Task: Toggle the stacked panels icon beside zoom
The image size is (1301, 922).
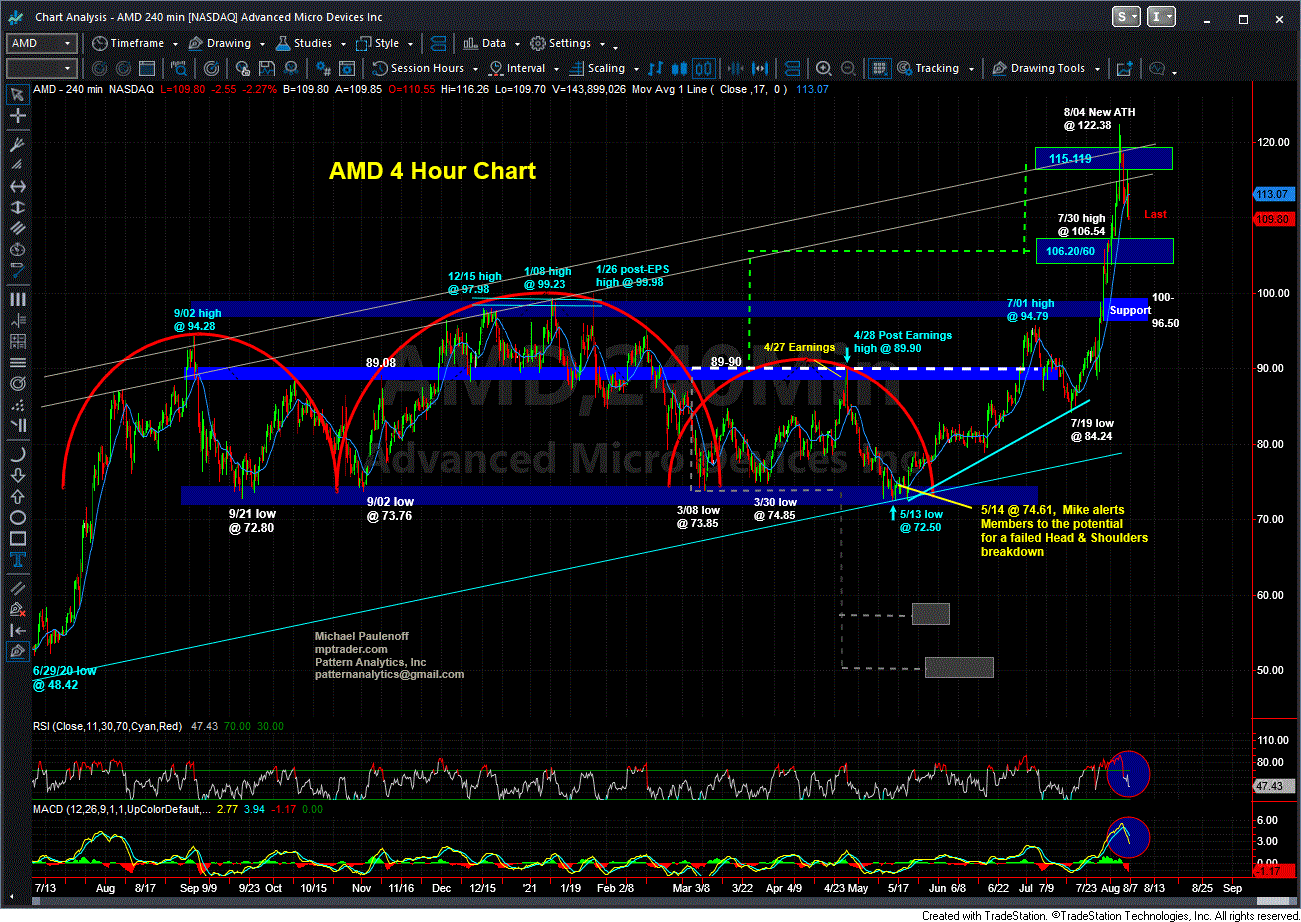Action: [792, 68]
